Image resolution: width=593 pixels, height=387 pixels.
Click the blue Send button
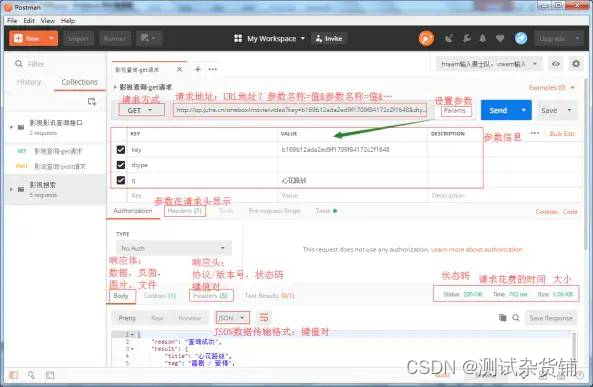coord(498,110)
